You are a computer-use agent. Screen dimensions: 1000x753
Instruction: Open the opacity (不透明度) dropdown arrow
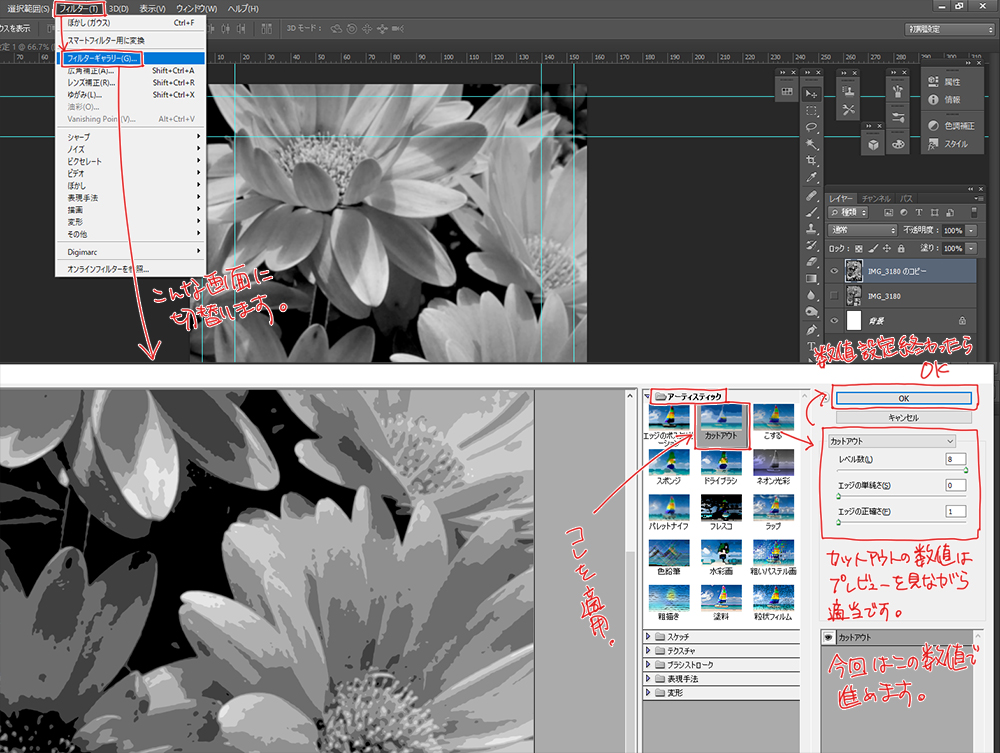tap(971, 230)
